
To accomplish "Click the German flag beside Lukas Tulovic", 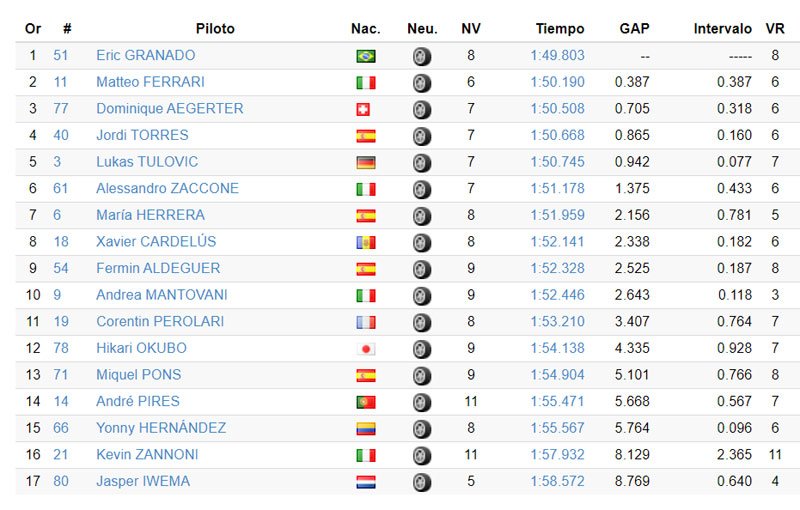I will point(366,162).
